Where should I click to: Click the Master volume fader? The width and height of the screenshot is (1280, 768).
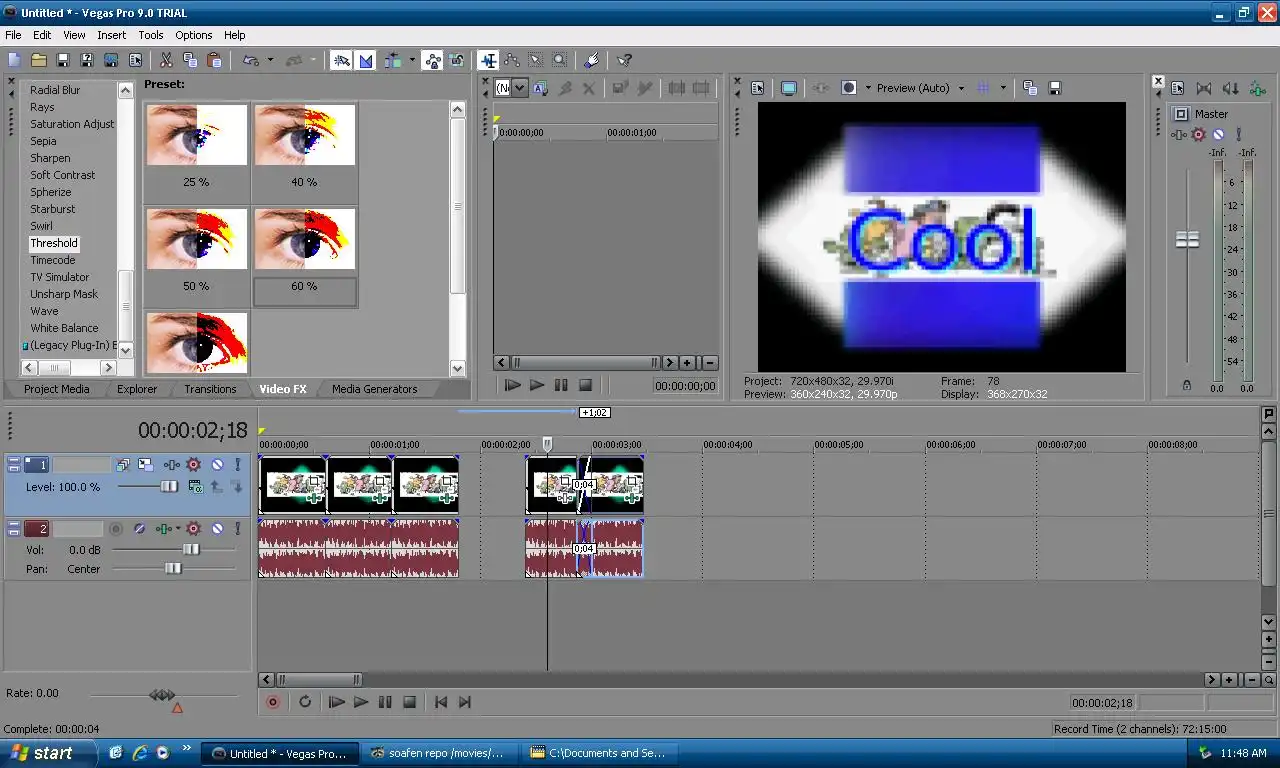click(1187, 240)
